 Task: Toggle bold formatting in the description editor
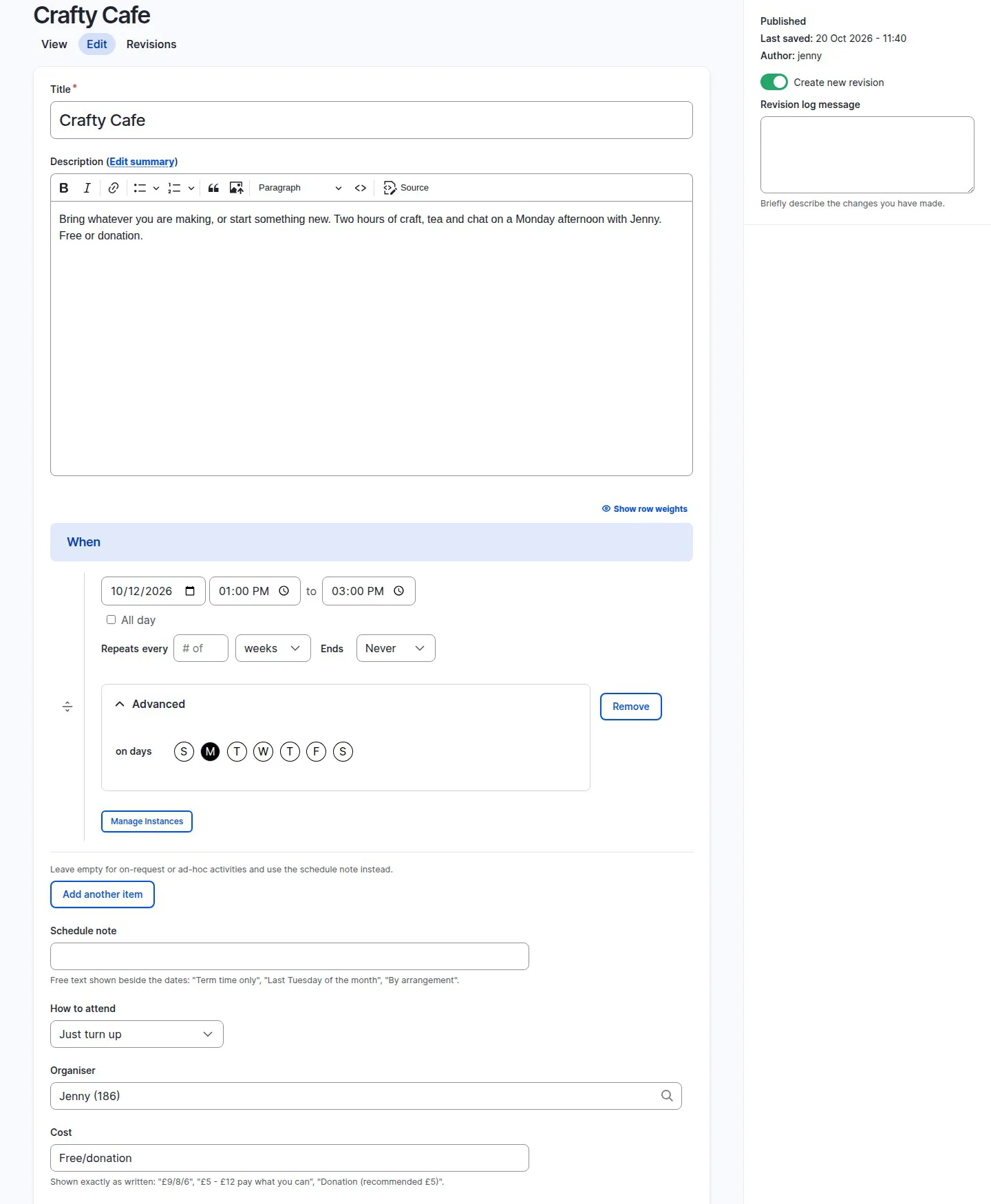pyautogui.click(x=64, y=188)
